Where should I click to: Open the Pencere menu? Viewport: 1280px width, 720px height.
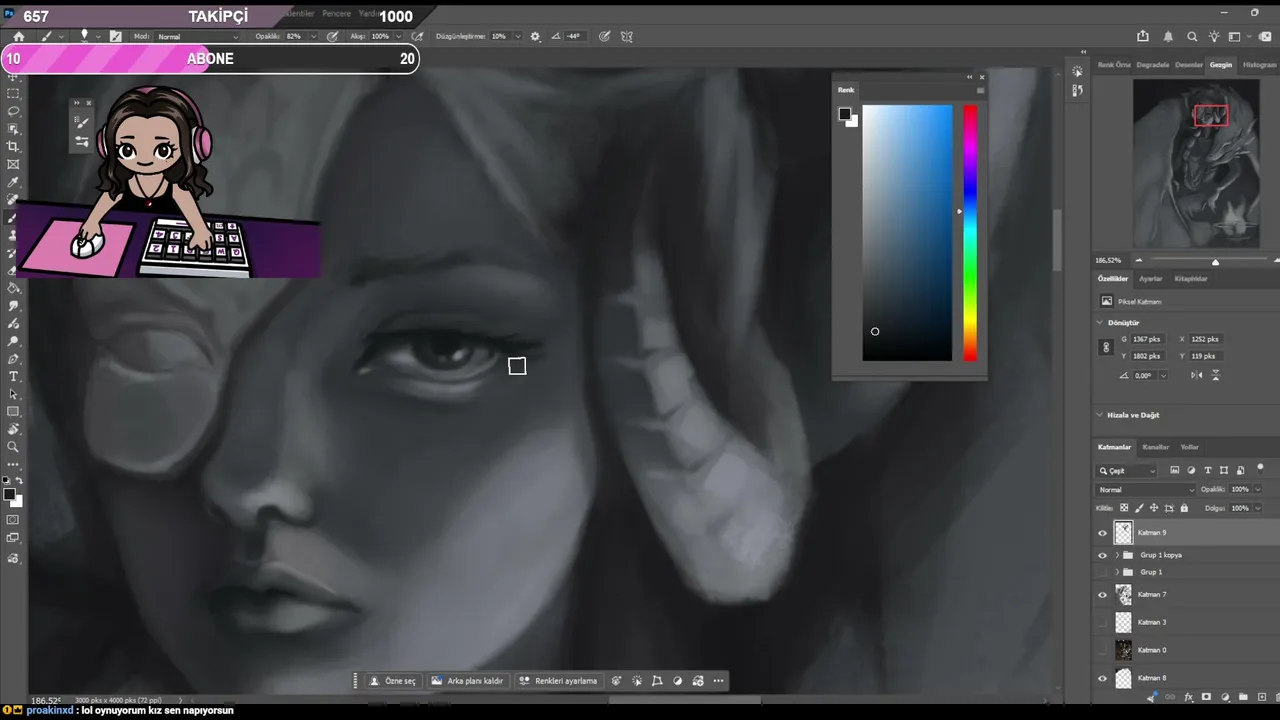pos(336,14)
